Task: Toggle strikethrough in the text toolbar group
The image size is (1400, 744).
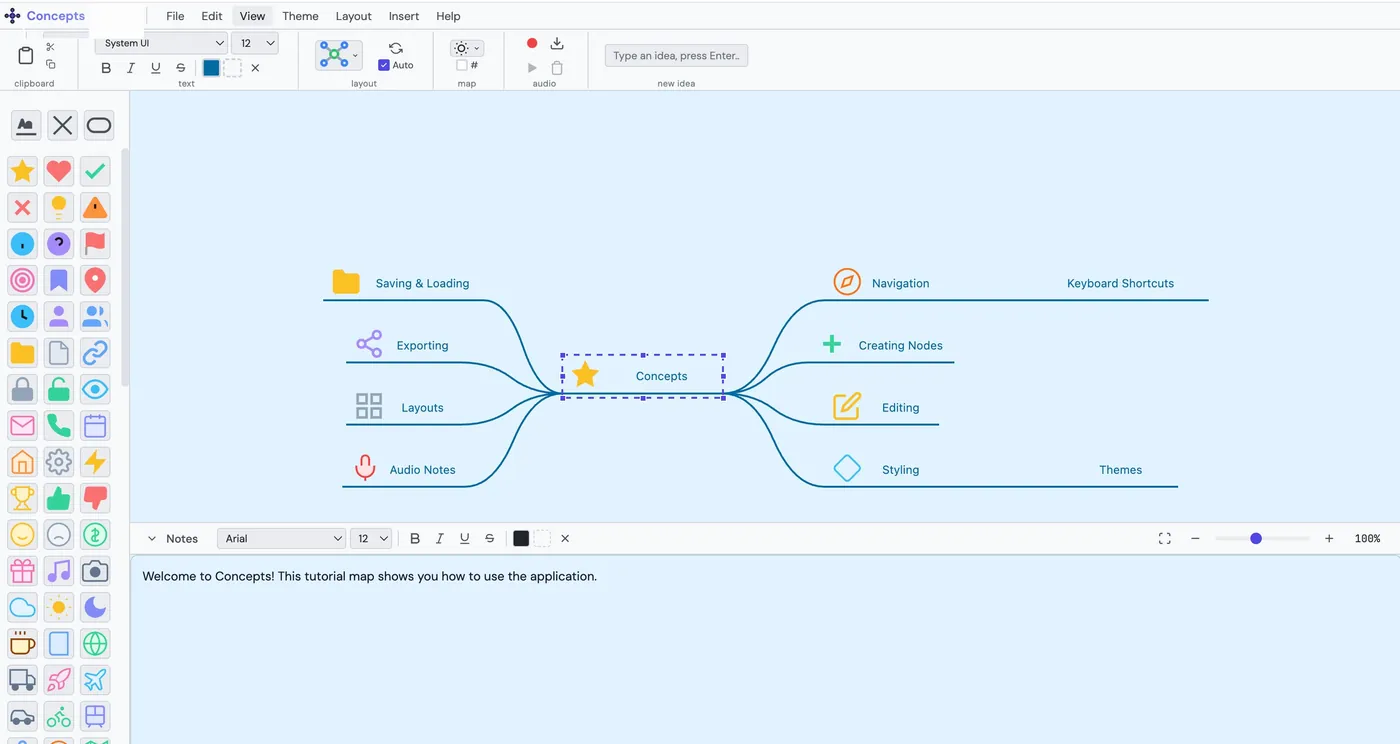Action: [181, 68]
